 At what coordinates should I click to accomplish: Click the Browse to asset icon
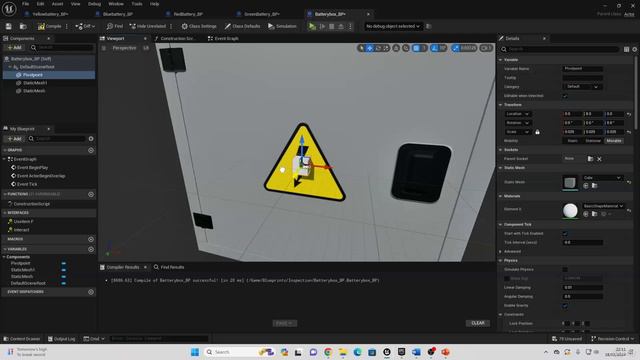pyautogui.click(x=23, y=26)
